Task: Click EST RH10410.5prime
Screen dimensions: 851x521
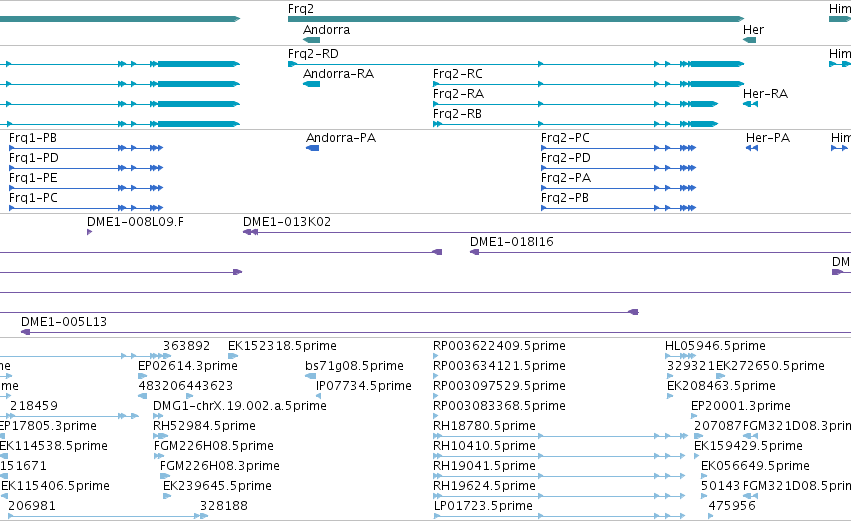Action: coord(484,447)
